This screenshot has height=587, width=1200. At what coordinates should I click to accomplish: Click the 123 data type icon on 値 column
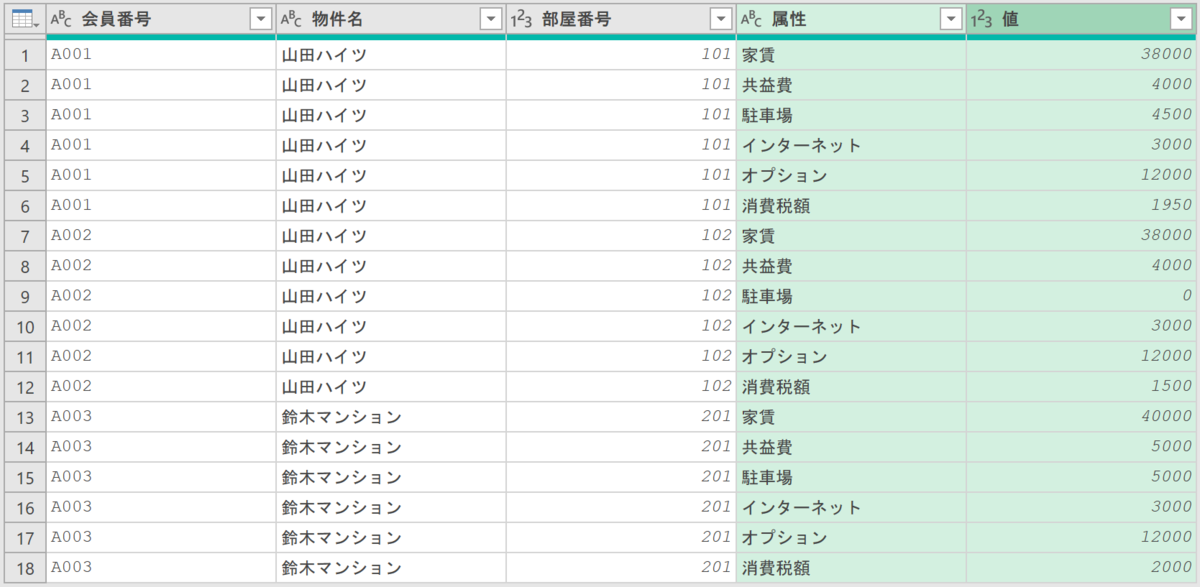tap(983, 18)
